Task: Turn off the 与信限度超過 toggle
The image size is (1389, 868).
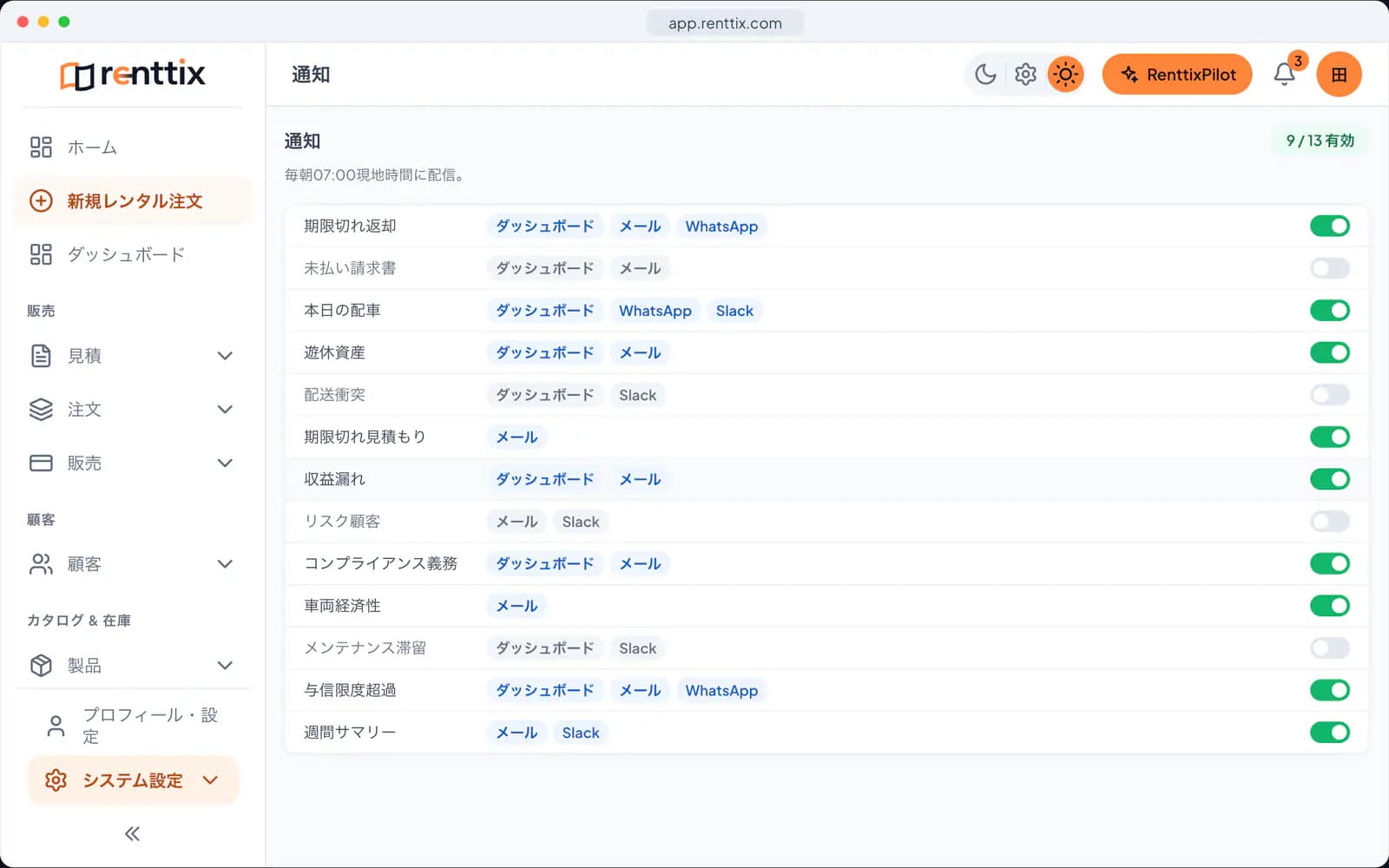Action: pos(1330,691)
